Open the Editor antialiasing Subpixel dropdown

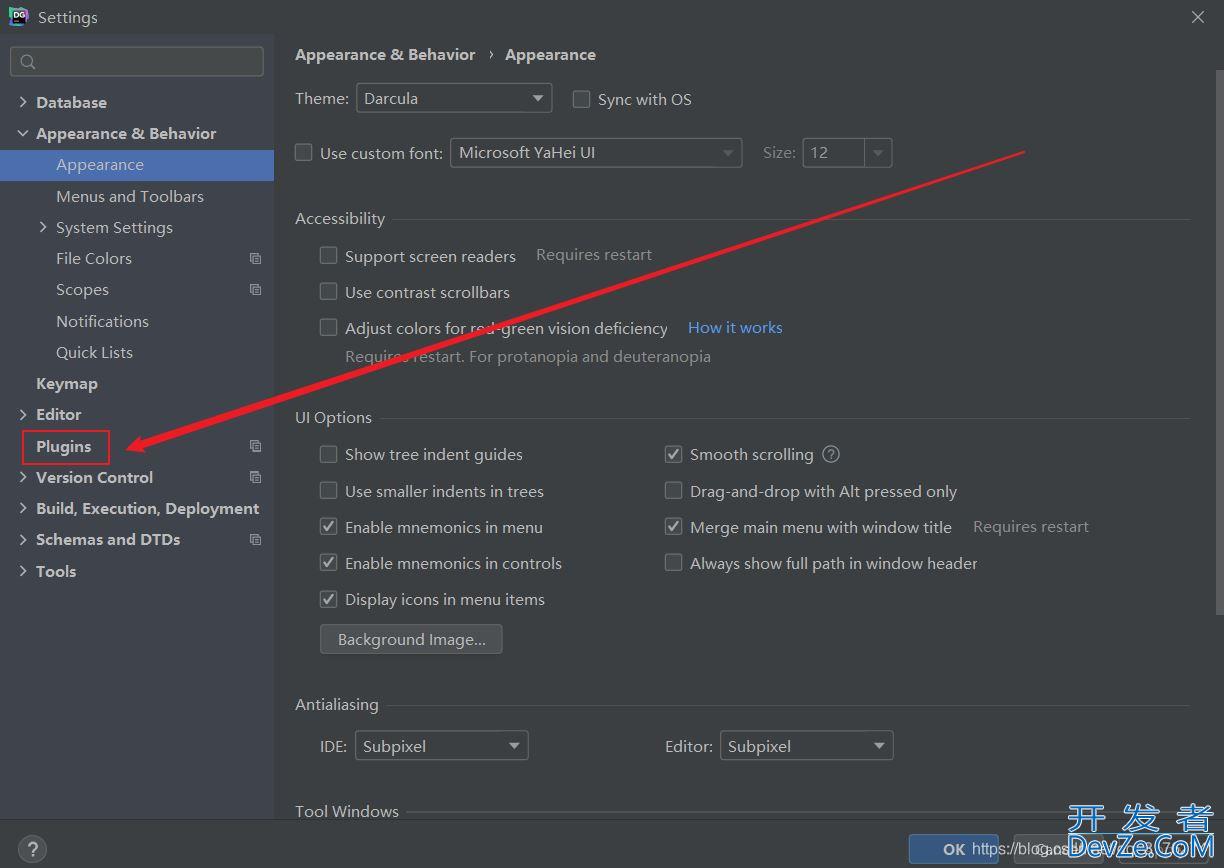pos(806,745)
